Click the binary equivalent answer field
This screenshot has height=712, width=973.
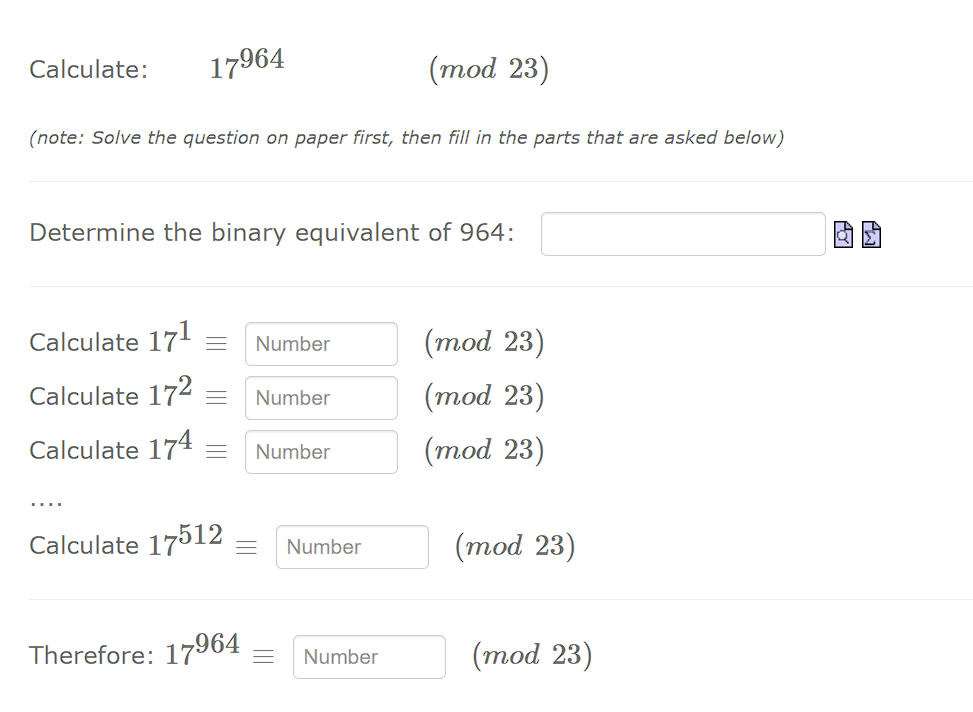click(683, 233)
